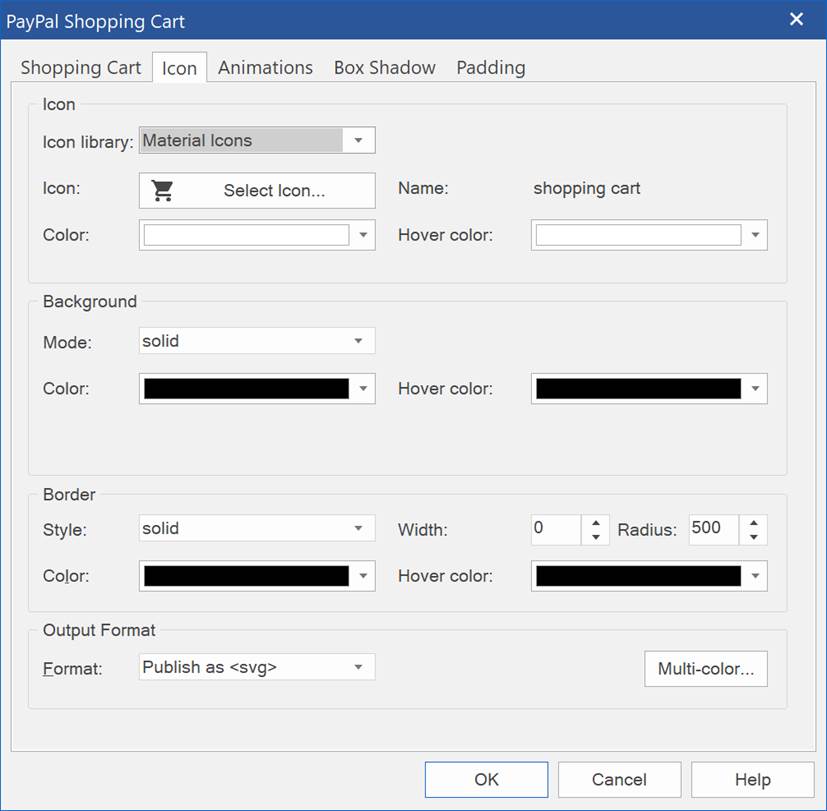Viewport: 827px width, 811px height.
Task: Pick the Border hover color swatch
Action: [x=638, y=576]
